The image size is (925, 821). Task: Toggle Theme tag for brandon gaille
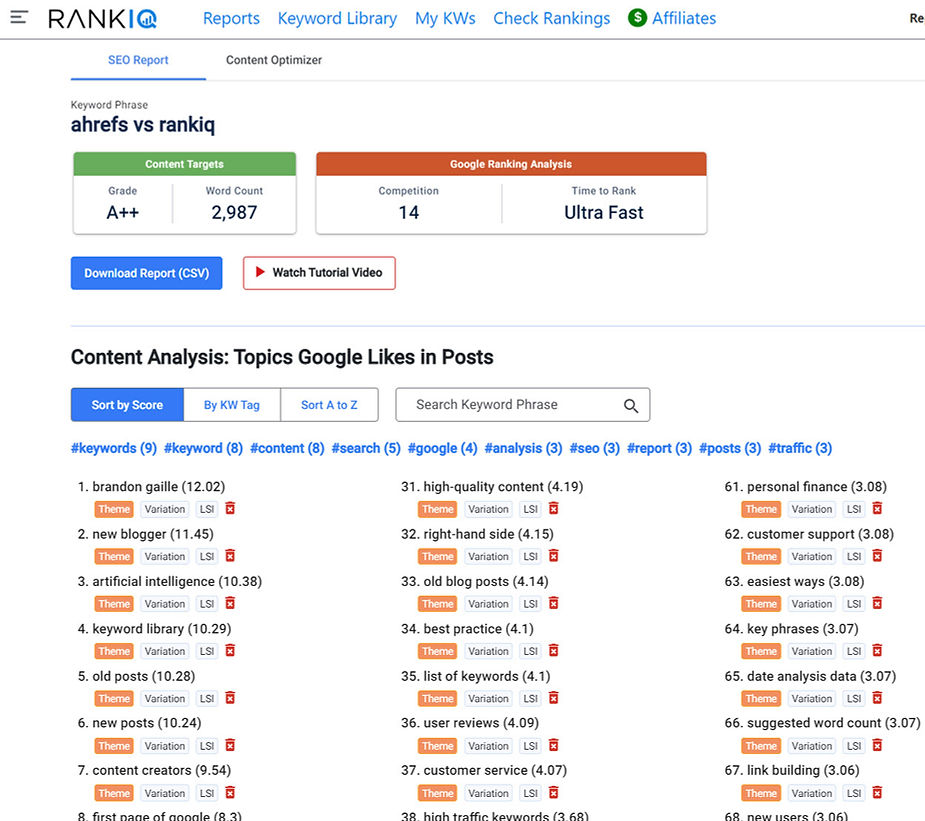pos(114,509)
